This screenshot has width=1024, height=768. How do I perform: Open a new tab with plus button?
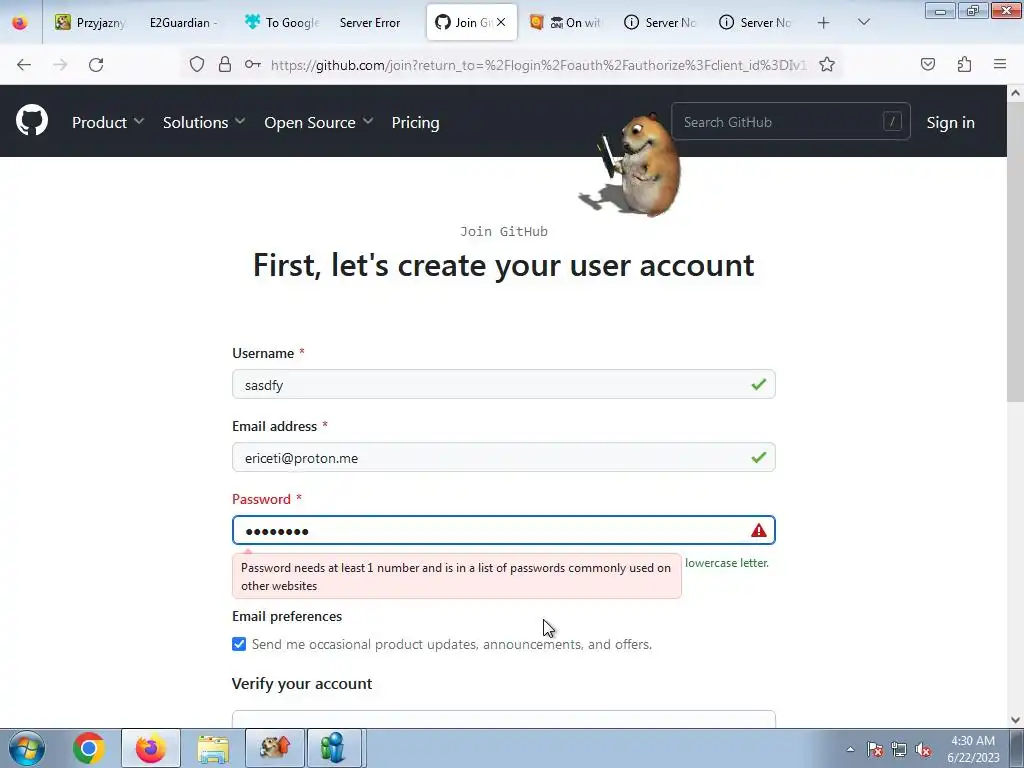pyautogui.click(x=824, y=22)
